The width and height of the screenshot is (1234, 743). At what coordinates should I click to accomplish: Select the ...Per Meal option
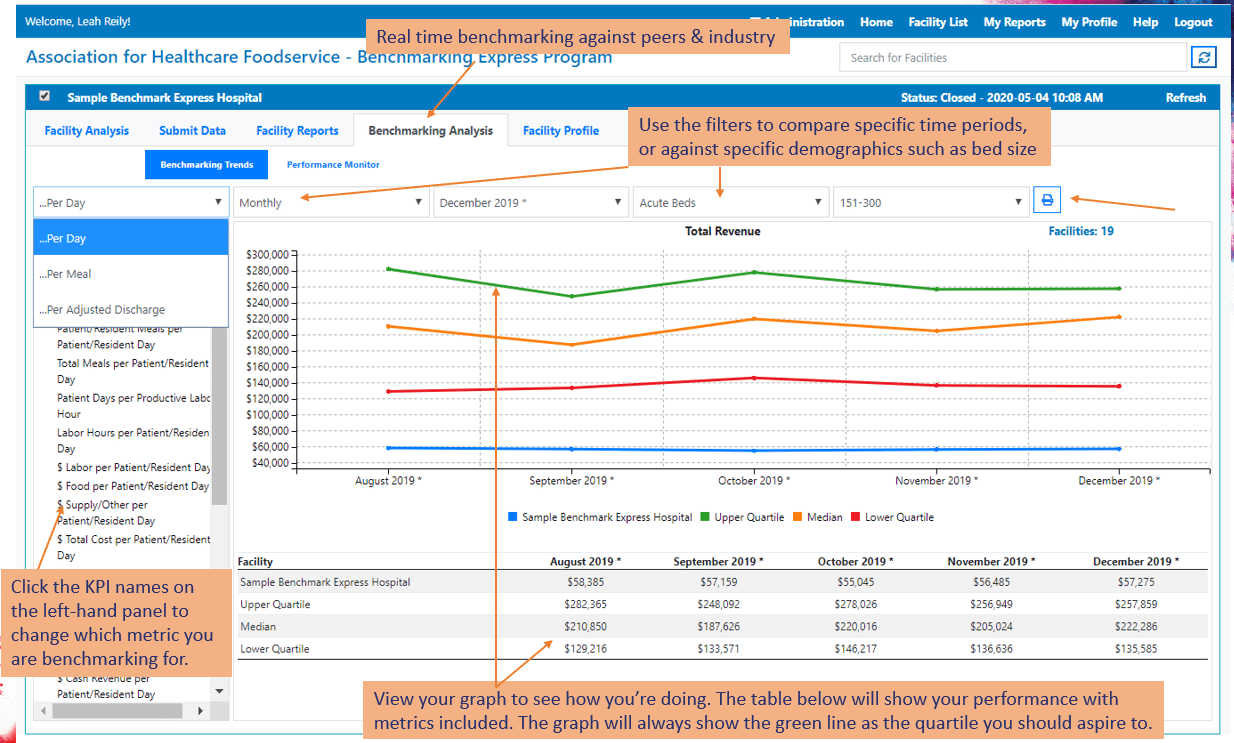[131, 274]
